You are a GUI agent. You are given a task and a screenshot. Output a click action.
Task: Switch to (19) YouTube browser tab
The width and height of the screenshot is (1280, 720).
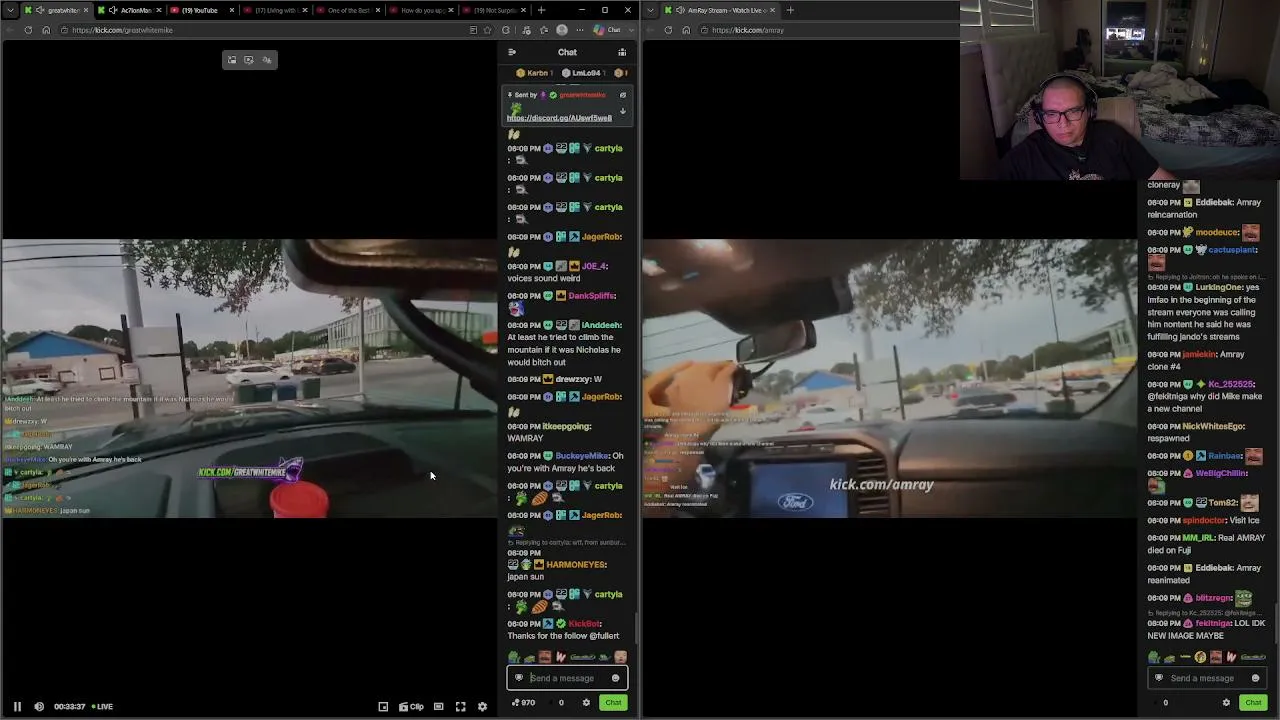pyautogui.click(x=202, y=10)
